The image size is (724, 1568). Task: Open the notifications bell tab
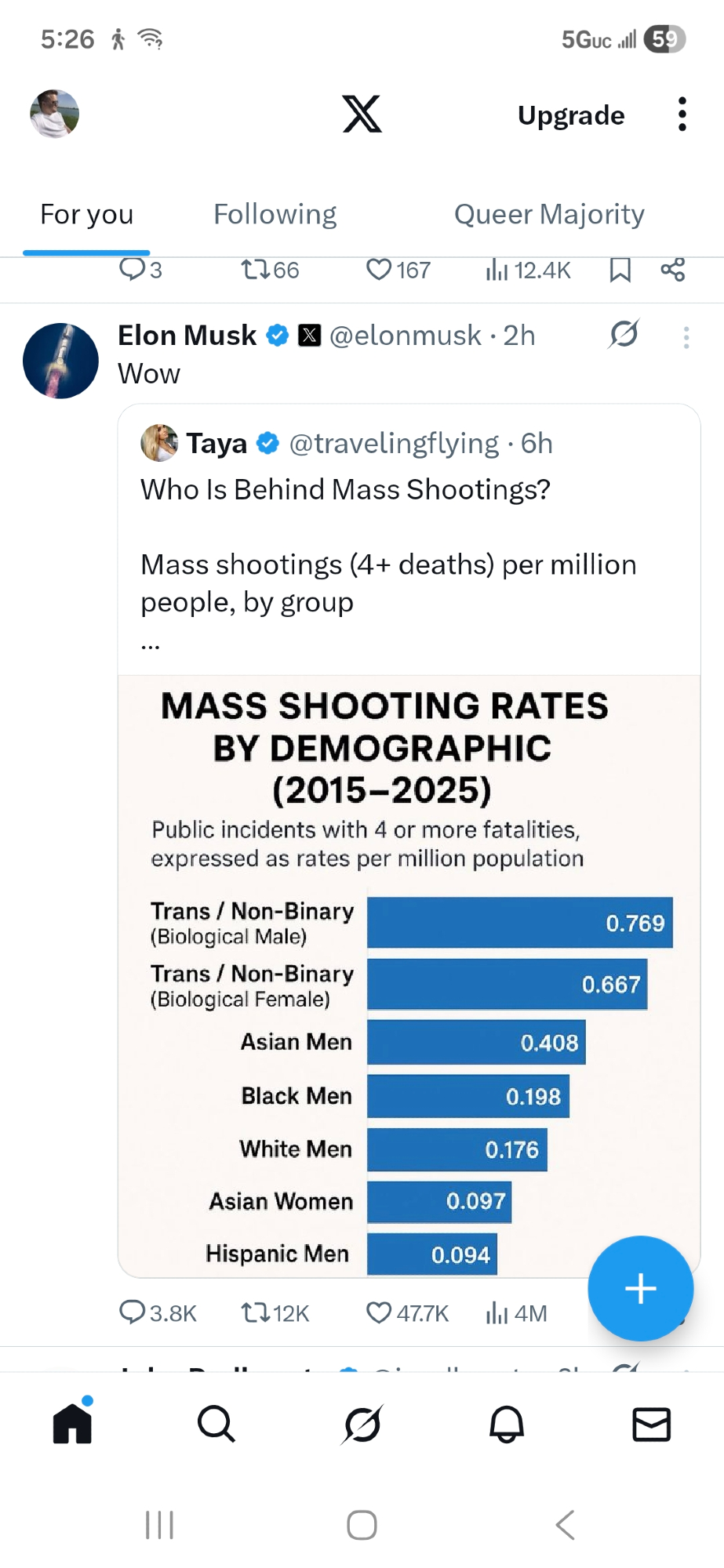click(507, 1424)
